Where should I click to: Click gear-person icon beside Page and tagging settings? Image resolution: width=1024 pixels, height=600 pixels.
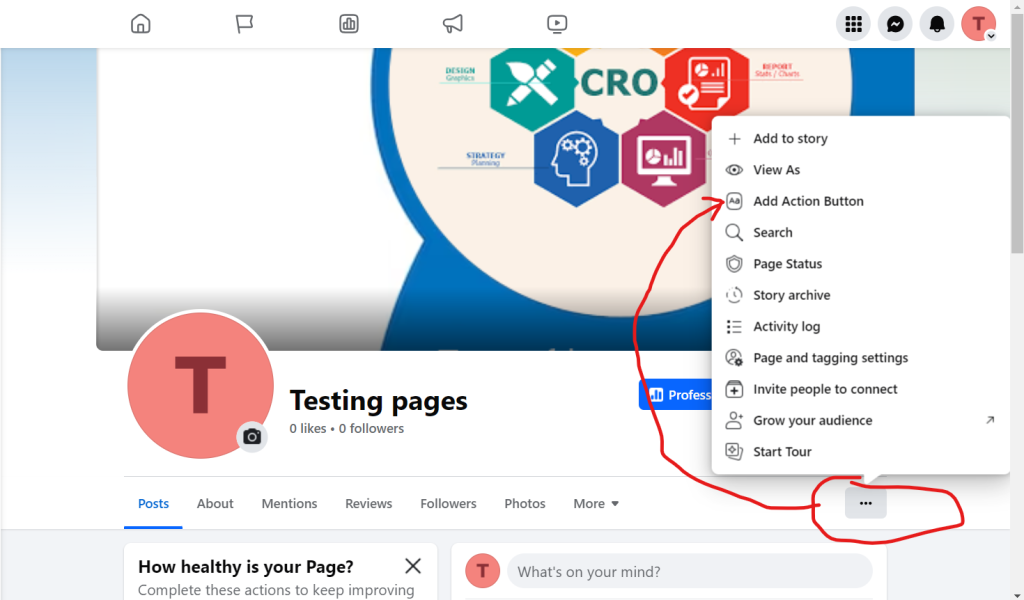click(x=734, y=358)
